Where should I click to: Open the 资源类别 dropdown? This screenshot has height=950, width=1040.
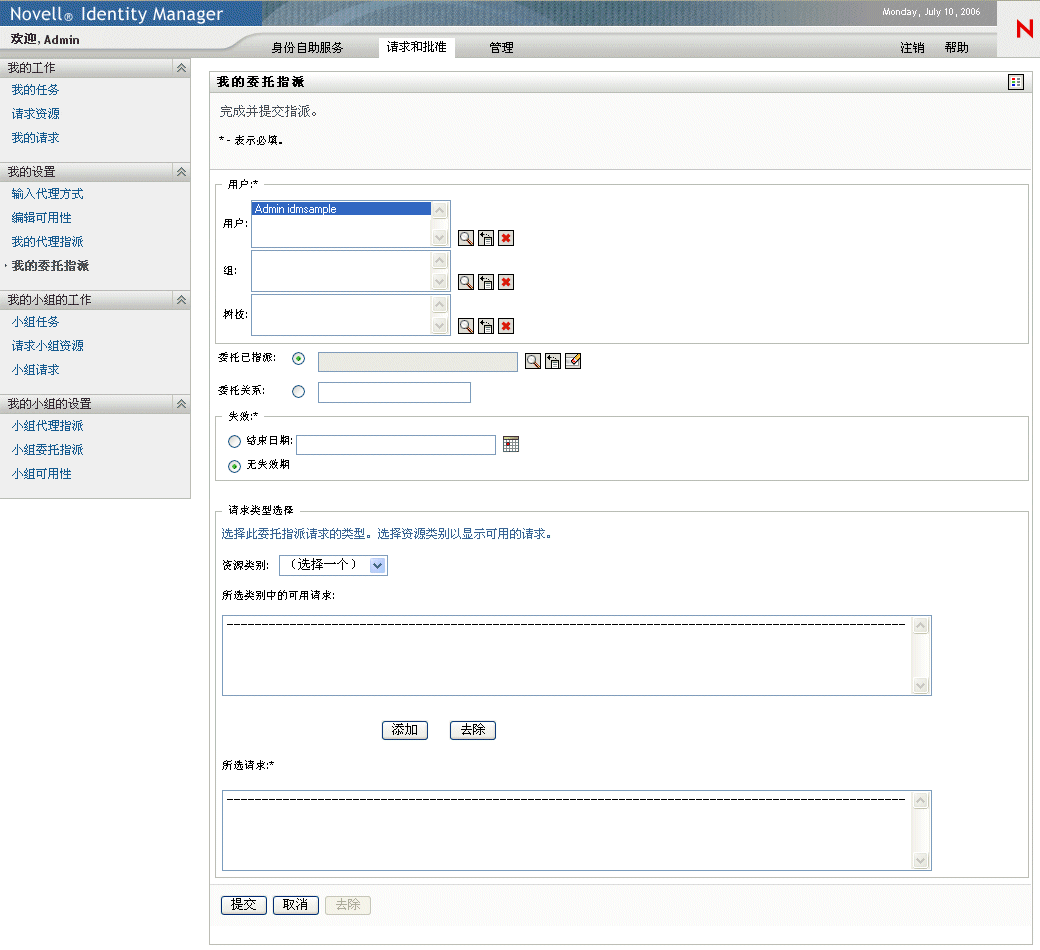click(x=333, y=565)
